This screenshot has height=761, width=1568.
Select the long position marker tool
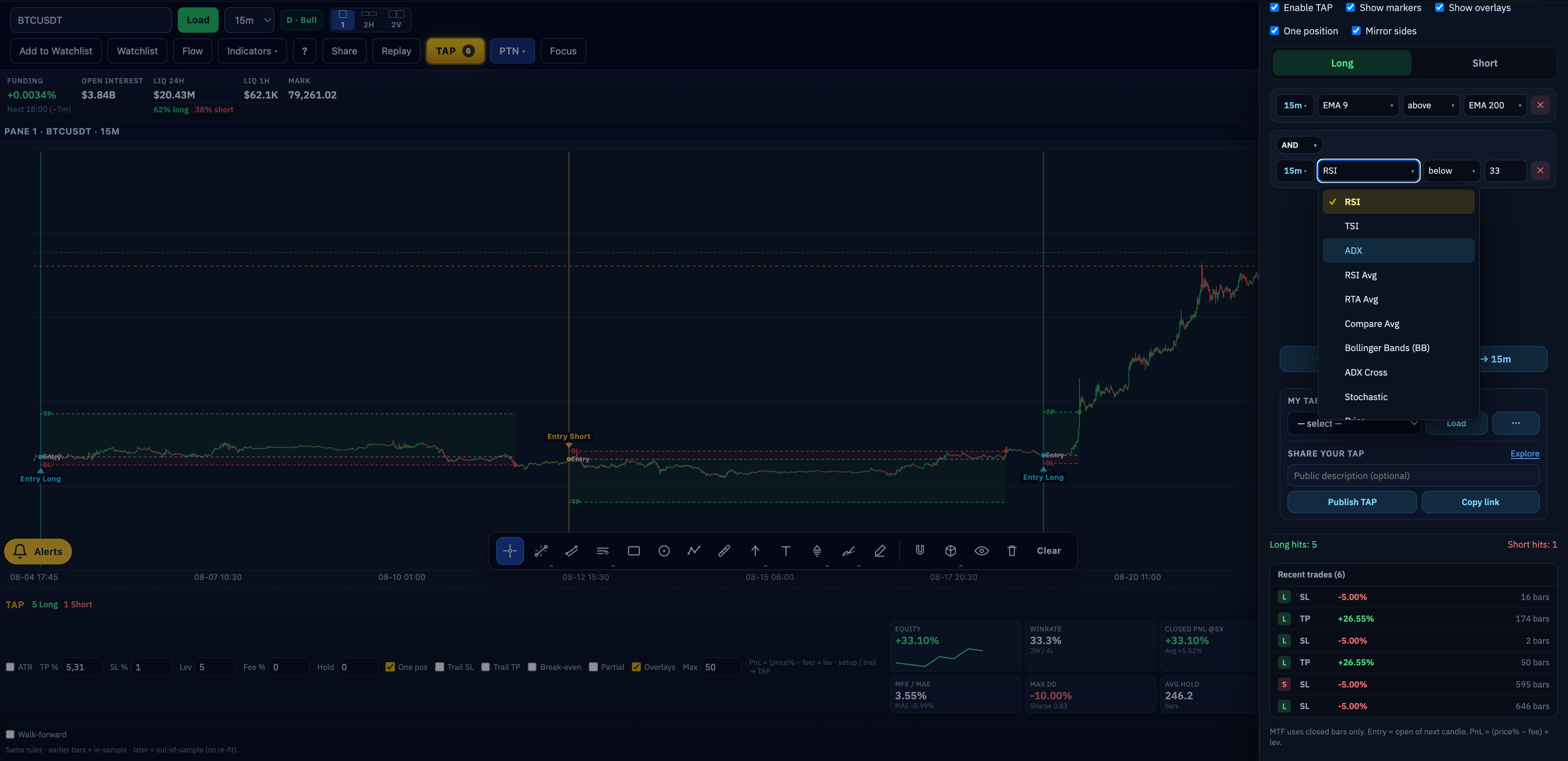click(817, 551)
